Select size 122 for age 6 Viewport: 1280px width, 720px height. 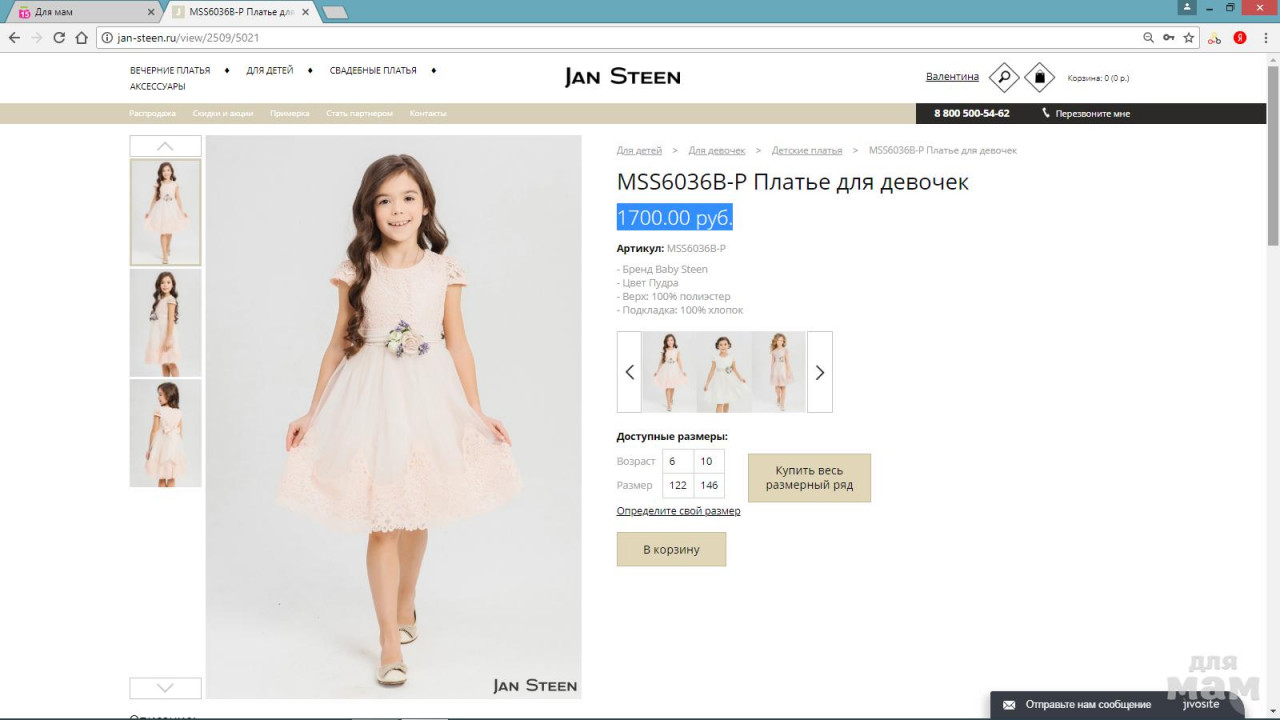pos(678,485)
